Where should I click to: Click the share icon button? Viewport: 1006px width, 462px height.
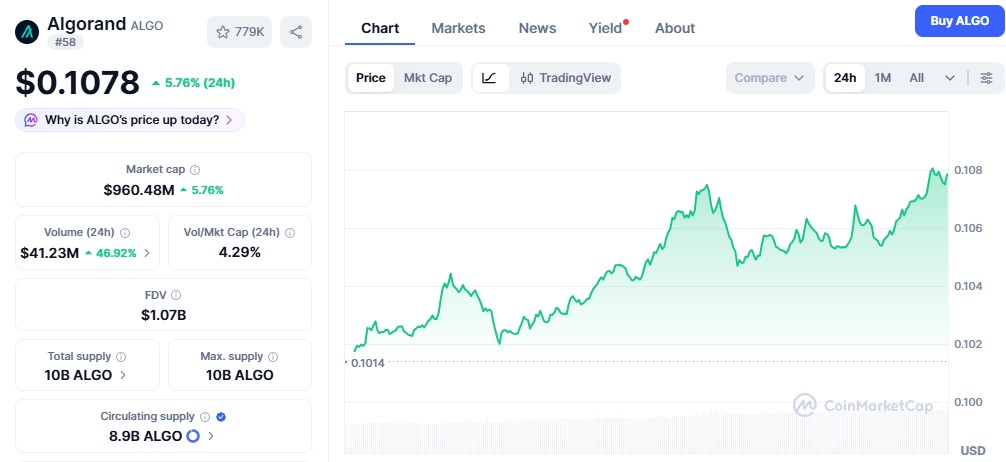(296, 32)
